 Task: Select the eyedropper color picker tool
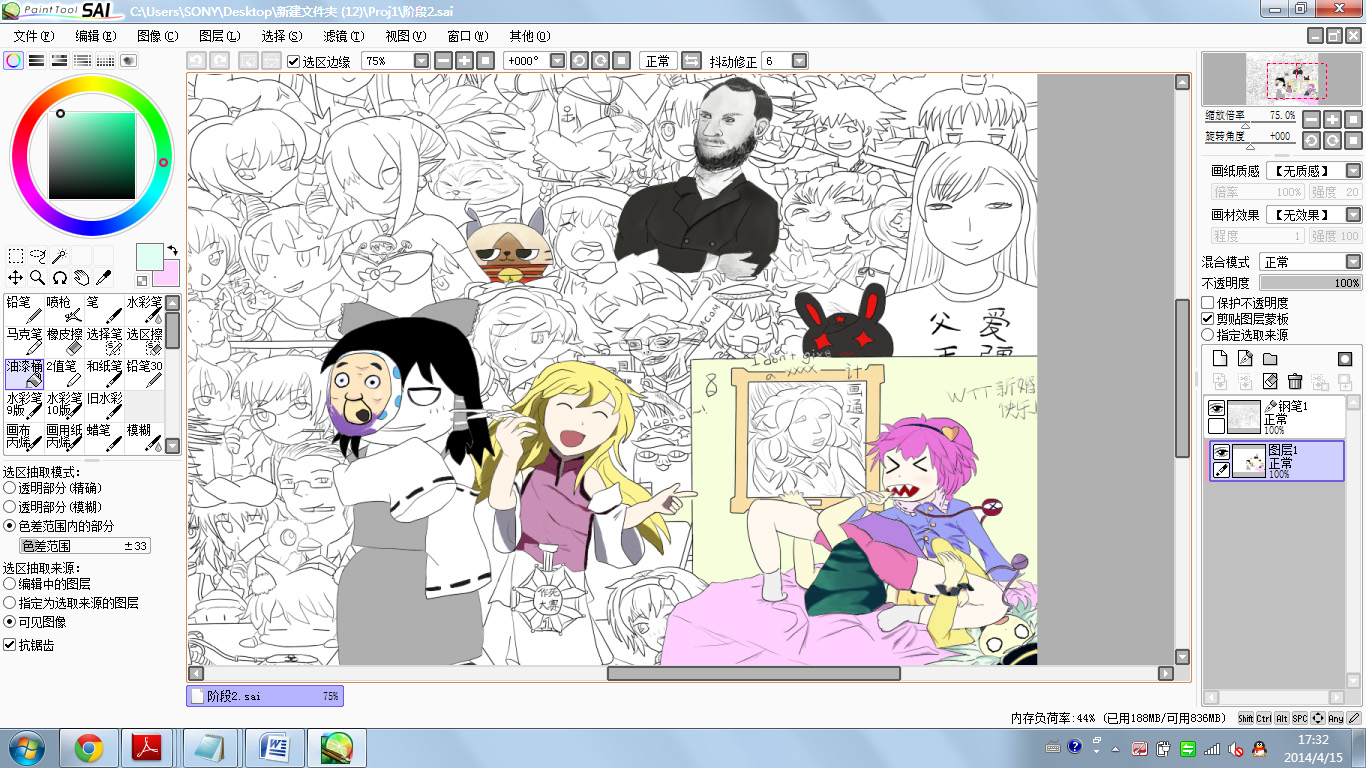[x=103, y=278]
